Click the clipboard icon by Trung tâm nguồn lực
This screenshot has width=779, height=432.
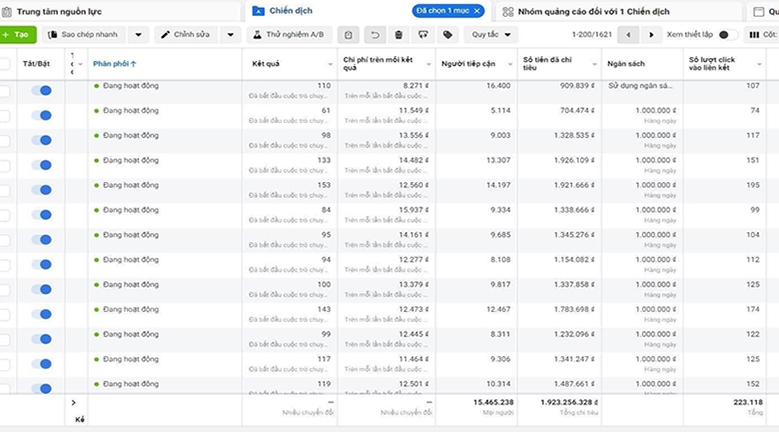6,11
